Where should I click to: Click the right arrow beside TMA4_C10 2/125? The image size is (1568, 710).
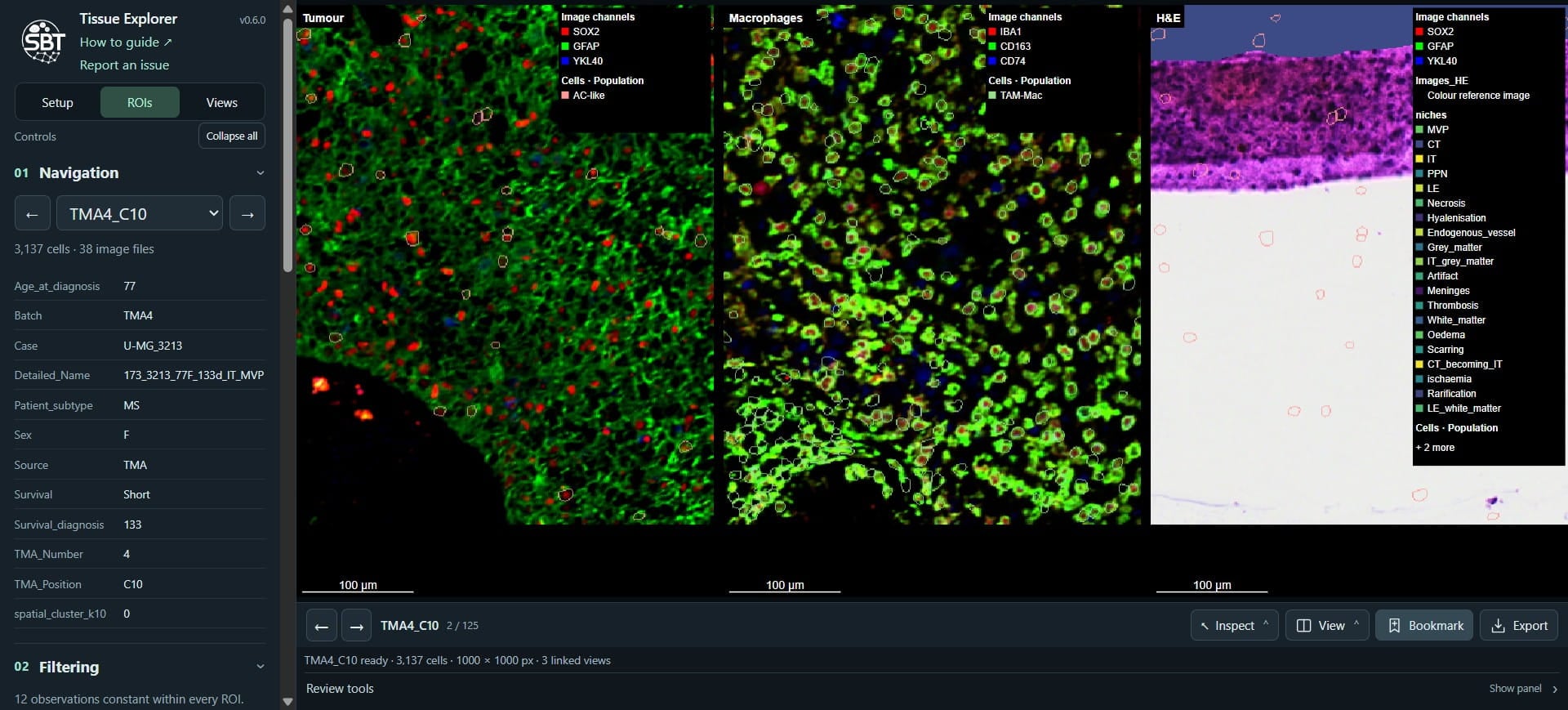(x=356, y=626)
